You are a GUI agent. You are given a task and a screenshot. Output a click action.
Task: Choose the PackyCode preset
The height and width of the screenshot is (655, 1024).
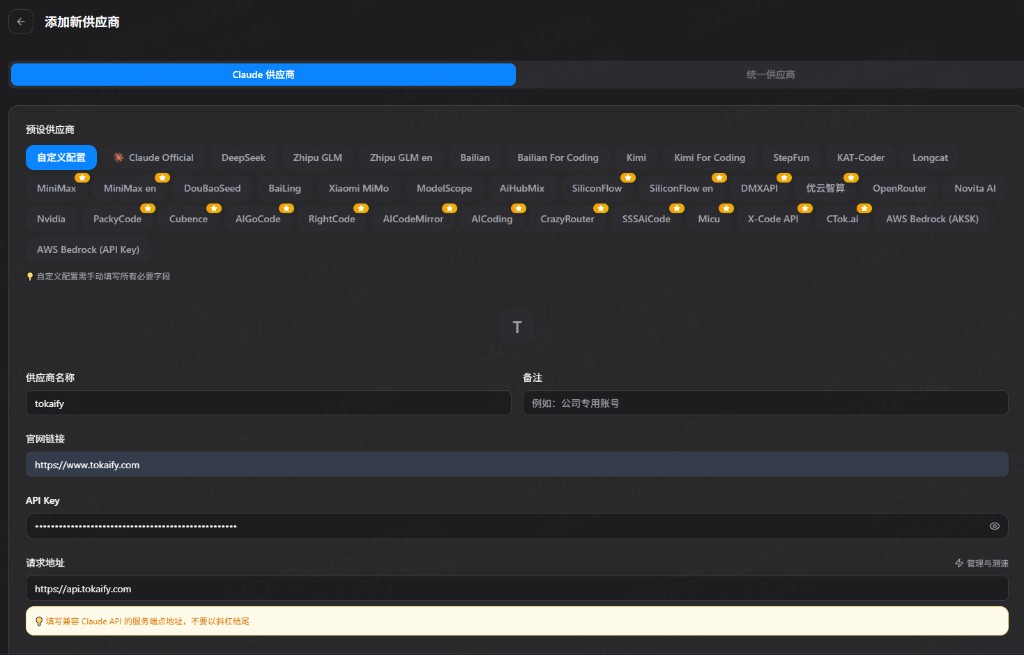click(118, 219)
